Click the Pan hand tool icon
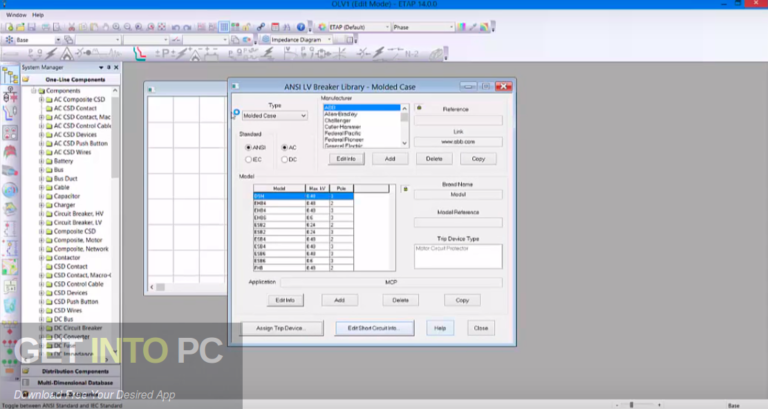Screen dimensions: 768x409 tap(105, 27)
